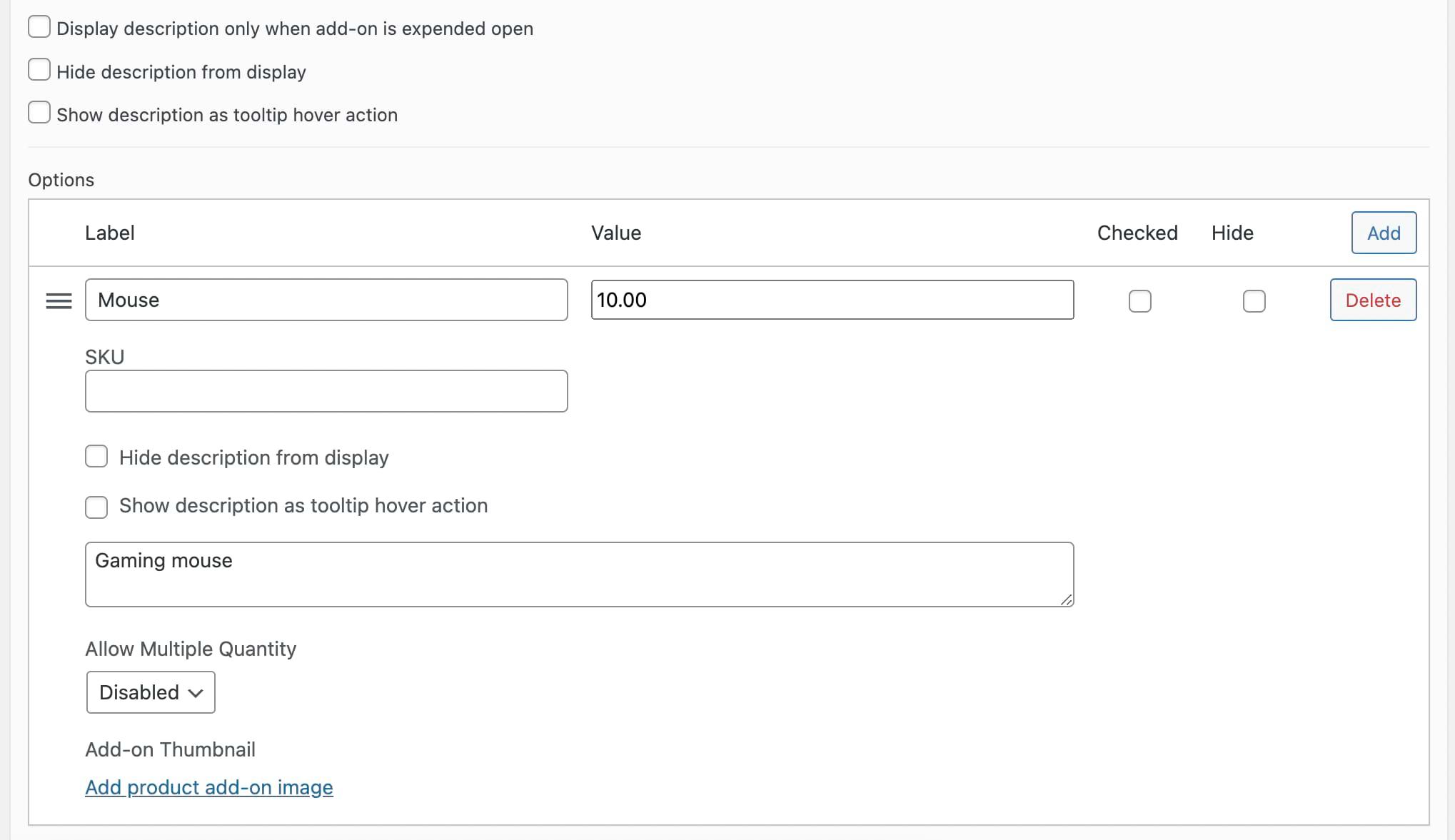Select the empty SKU field
Image resolution: width=1455 pixels, height=840 pixels.
[x=326, y=390]
